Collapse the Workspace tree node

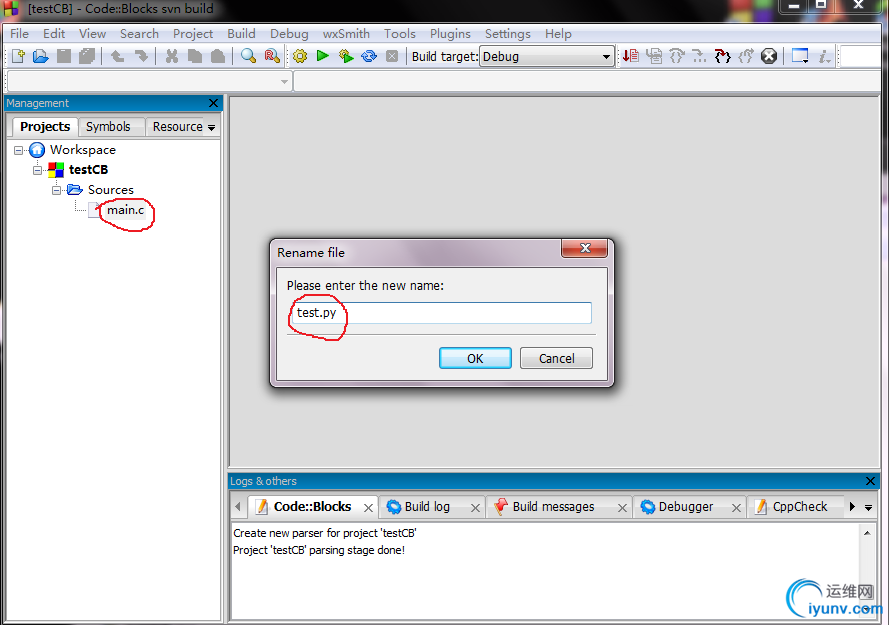(x=19, y=150)
